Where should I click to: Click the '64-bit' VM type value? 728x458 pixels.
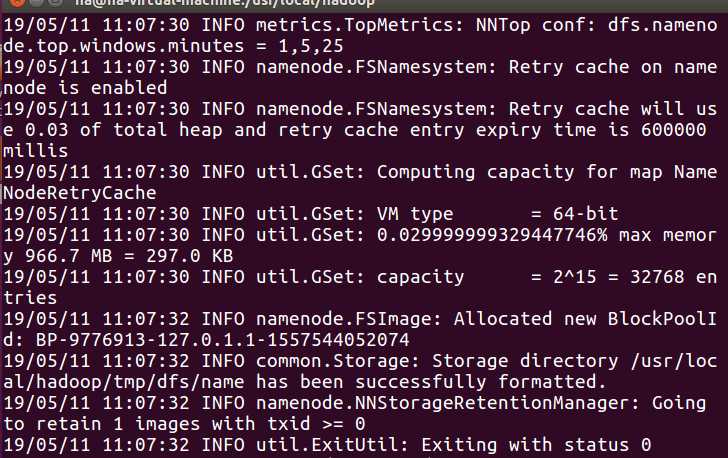[x=585, y=214]
